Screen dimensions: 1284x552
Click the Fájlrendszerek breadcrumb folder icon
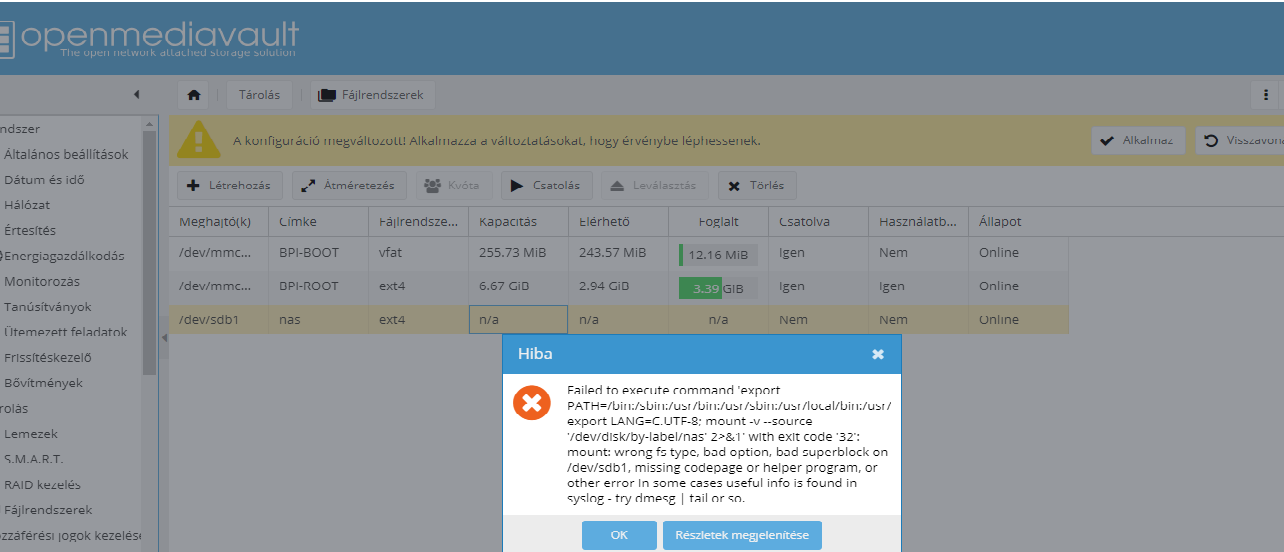327,95
